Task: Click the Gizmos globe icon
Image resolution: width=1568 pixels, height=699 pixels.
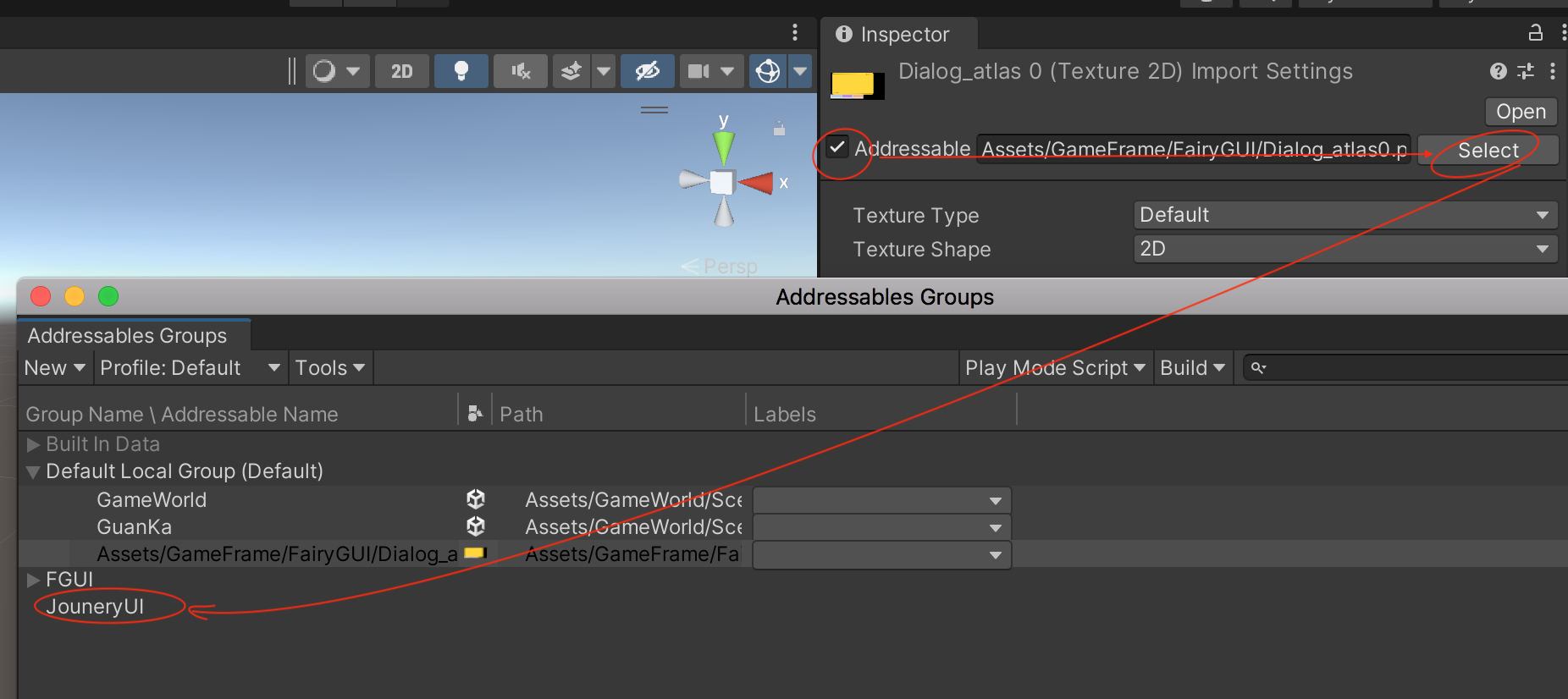Action: (x=768, y=71)
